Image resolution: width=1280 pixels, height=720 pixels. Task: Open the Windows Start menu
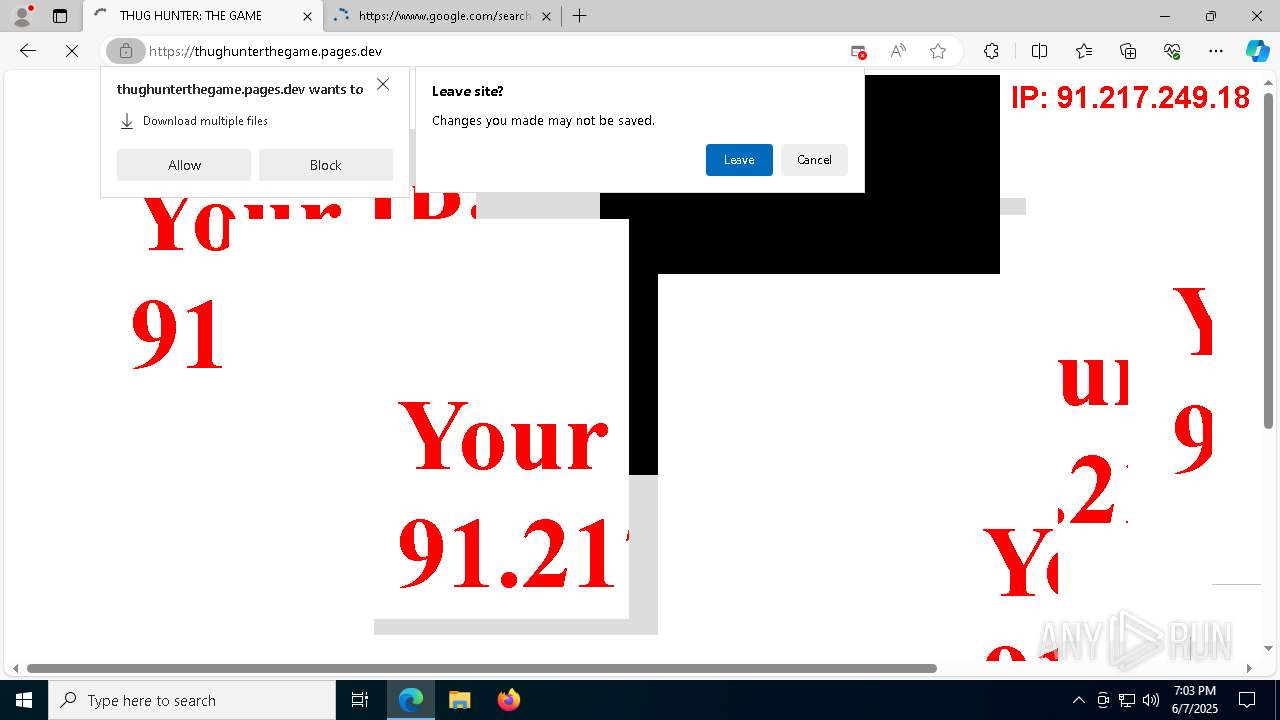[24, 700]
